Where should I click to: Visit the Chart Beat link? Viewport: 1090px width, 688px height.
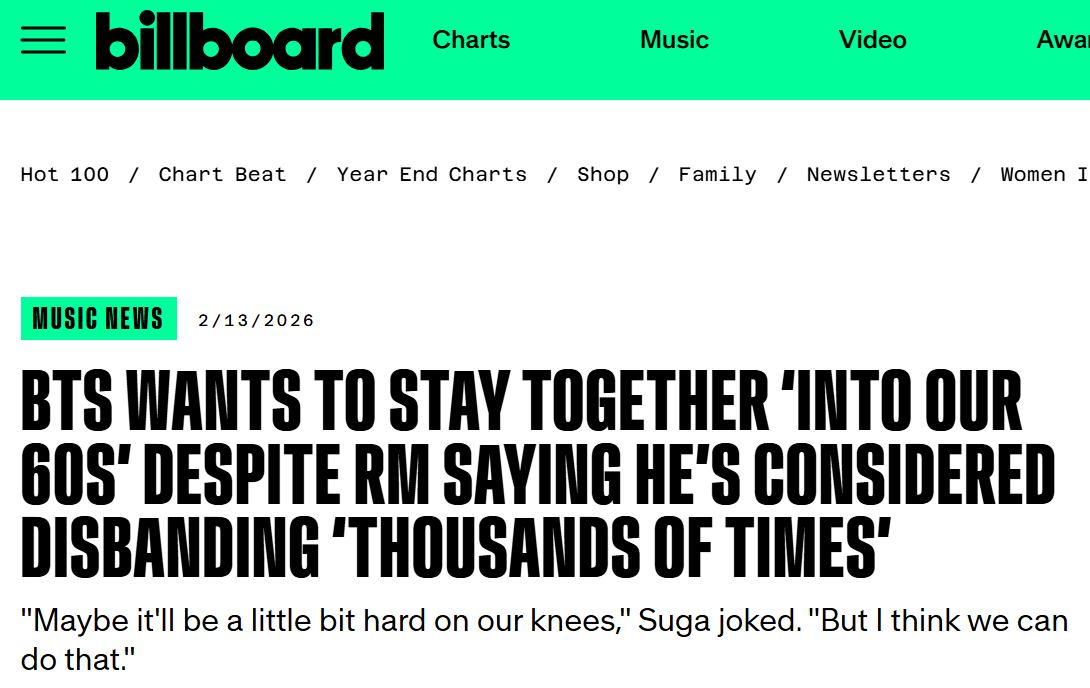pyautogui.click(x=222, y=174)
